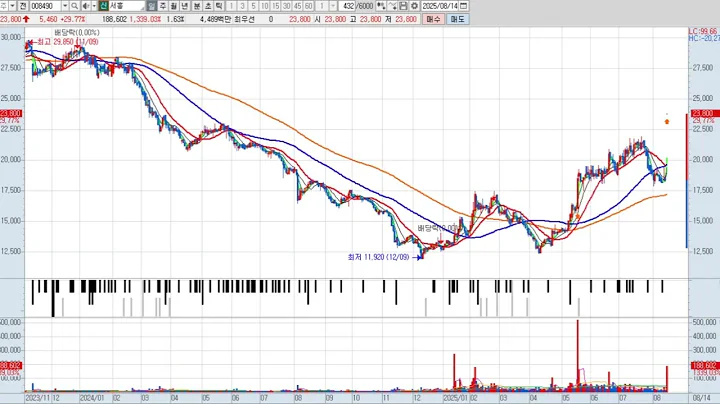Click the 30,000 label on left price axis
This screenshot has width=720, height=404.
click(x=11, y=37)
